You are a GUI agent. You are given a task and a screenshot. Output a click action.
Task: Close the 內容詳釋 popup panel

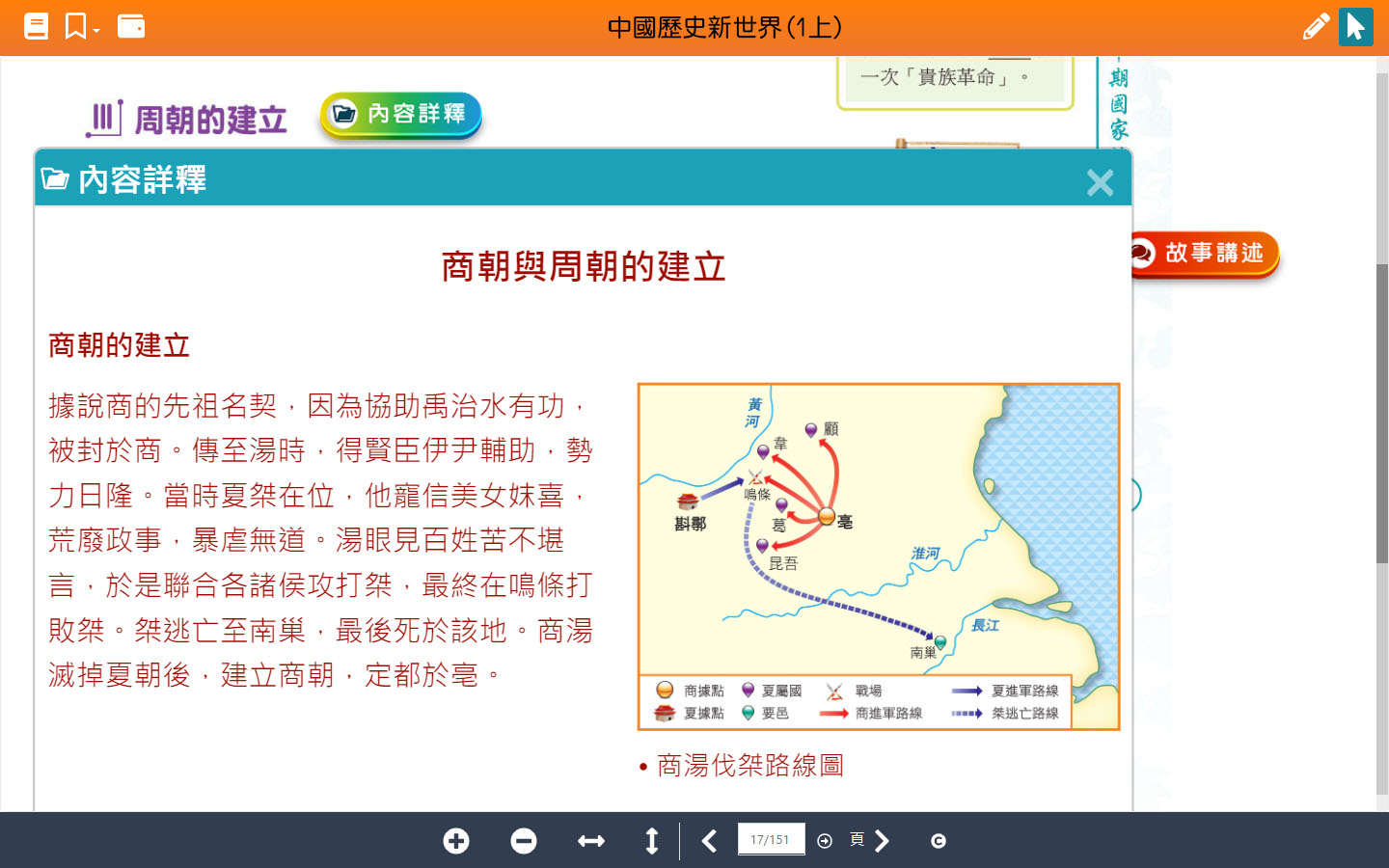1100,182
